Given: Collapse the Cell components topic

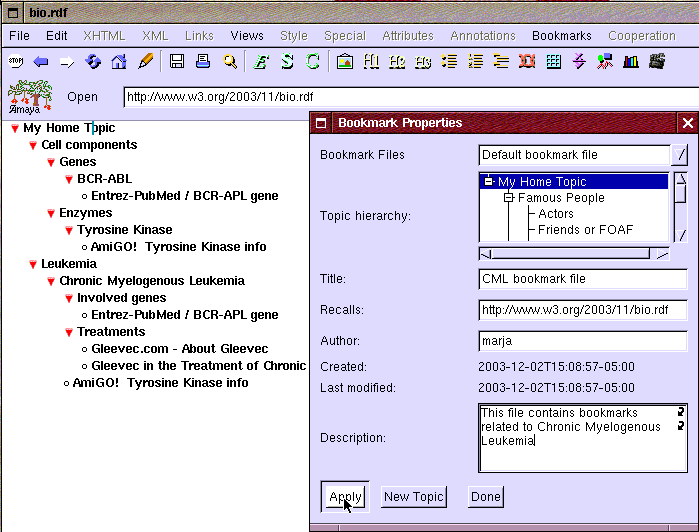Looking at the screenshot, I should 33,145.
